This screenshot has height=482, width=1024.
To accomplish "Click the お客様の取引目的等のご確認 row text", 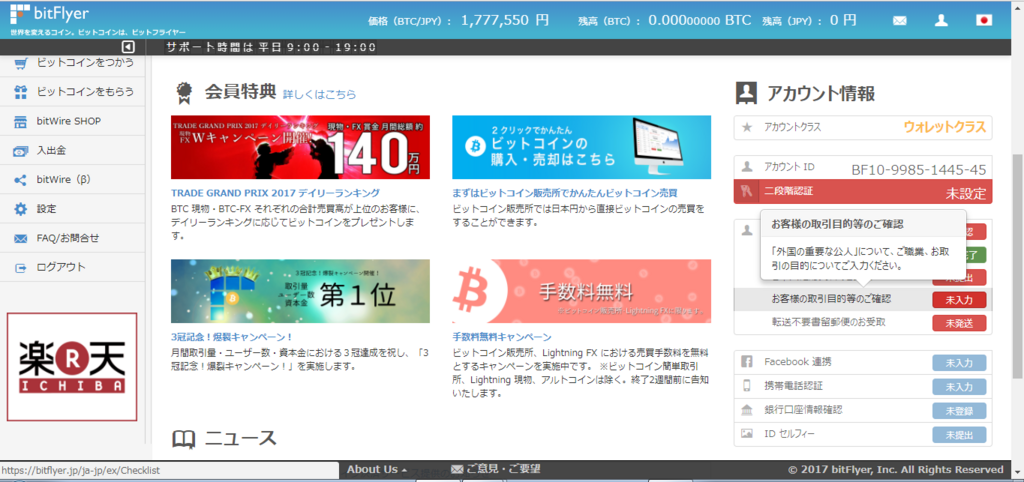I will 831,299.
